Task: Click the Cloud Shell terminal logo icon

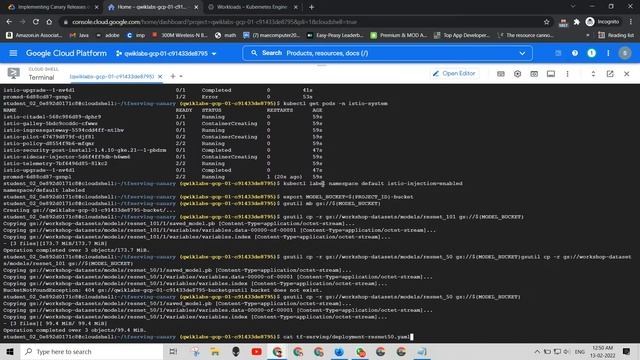Action: click(13, 73)
